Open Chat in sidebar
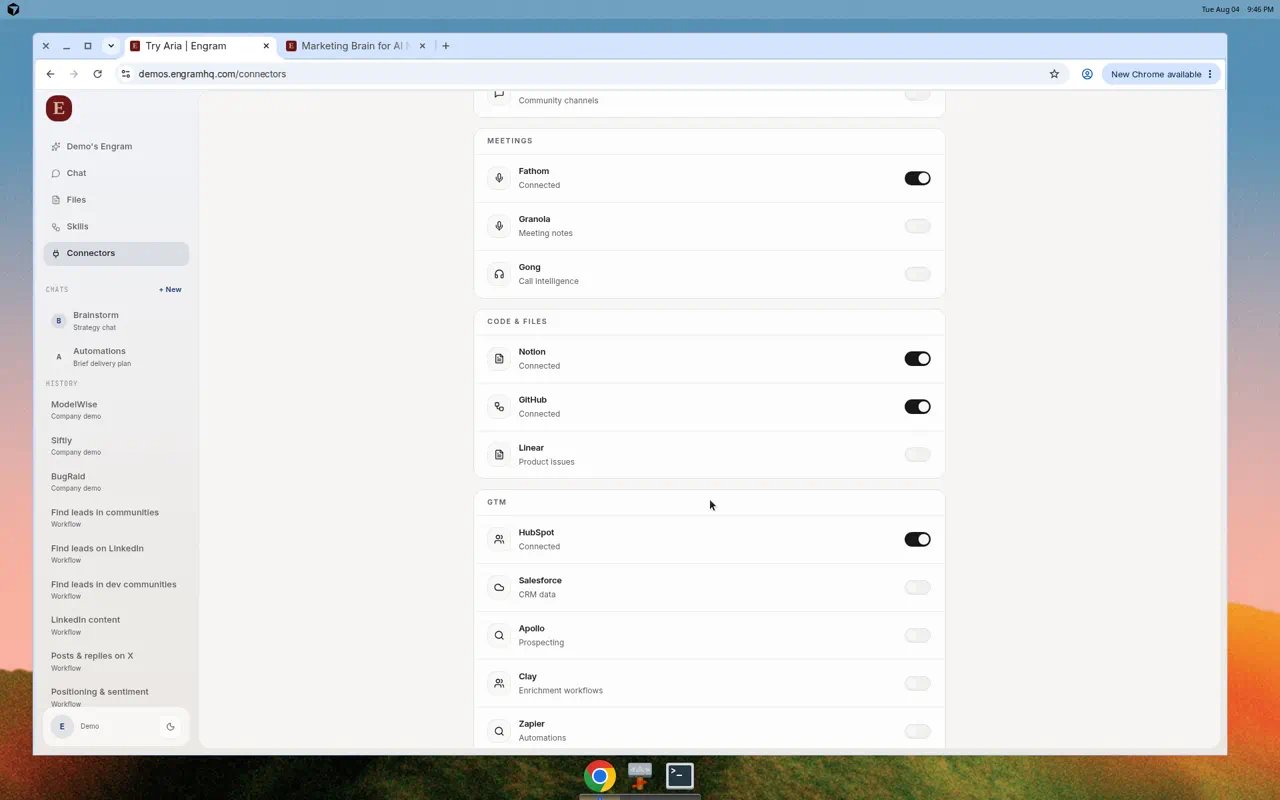Image resolution: width=1280 pixels, height=800 pixels. (116, 173)
